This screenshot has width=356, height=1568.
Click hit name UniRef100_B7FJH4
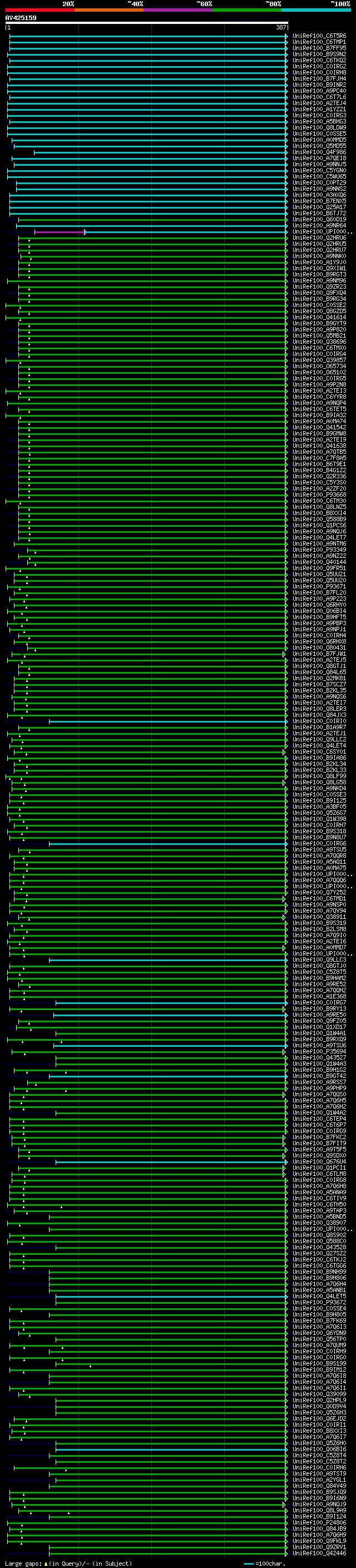(319, 78)
